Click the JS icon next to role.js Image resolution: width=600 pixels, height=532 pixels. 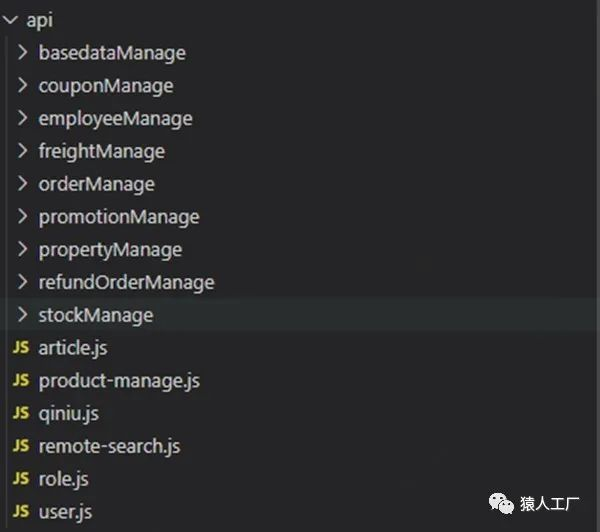(x=21, y=479)
